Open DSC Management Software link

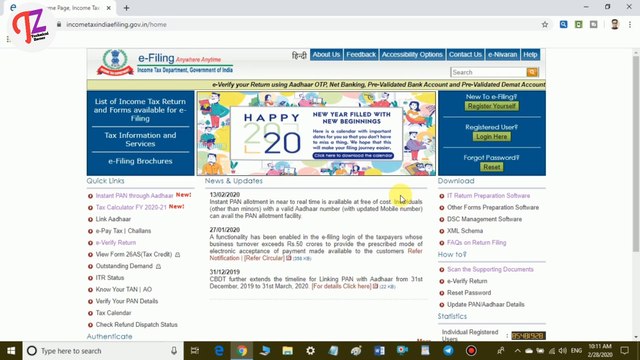point(484,219)
